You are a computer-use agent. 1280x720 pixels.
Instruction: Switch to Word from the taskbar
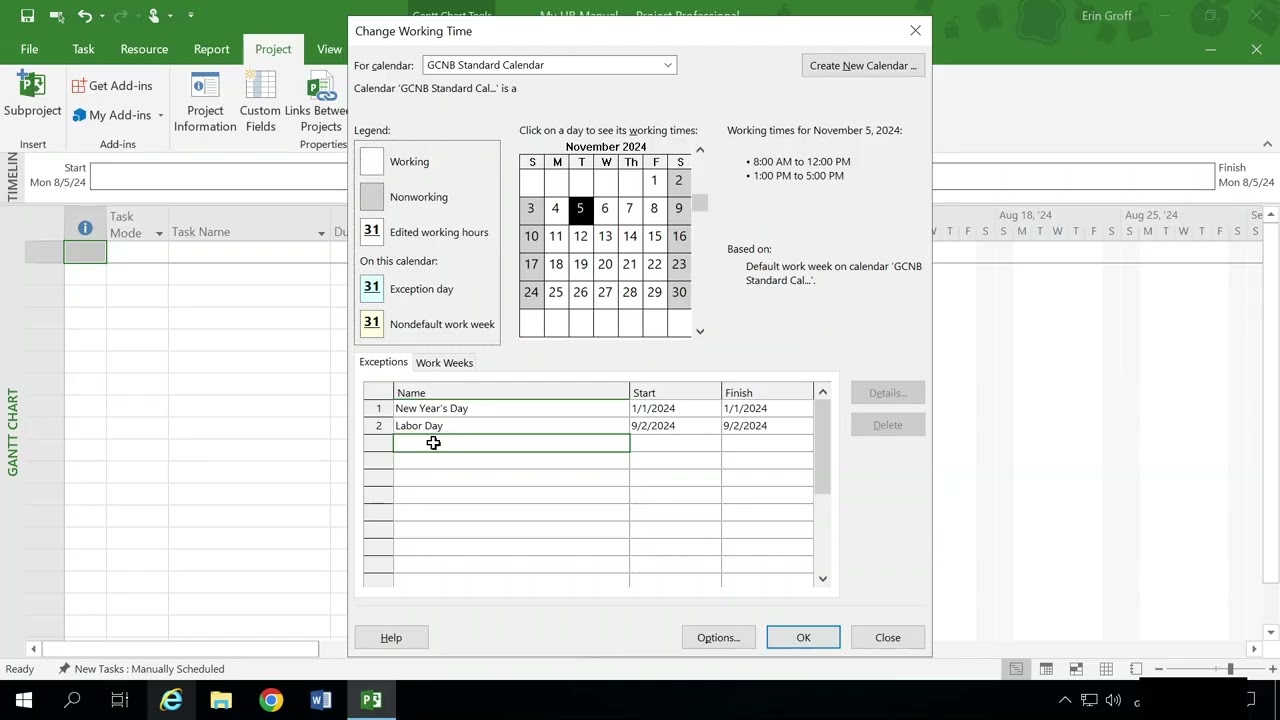point(321,700)
